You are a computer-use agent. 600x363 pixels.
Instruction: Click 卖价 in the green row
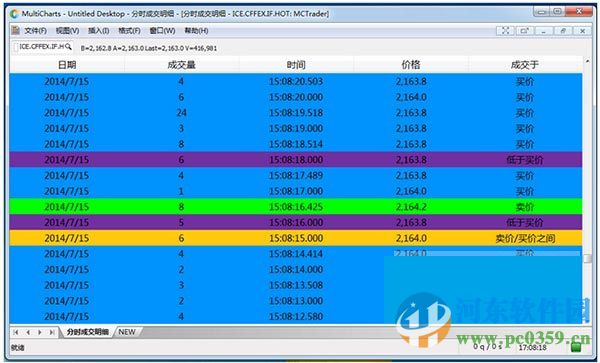(525, 207)
